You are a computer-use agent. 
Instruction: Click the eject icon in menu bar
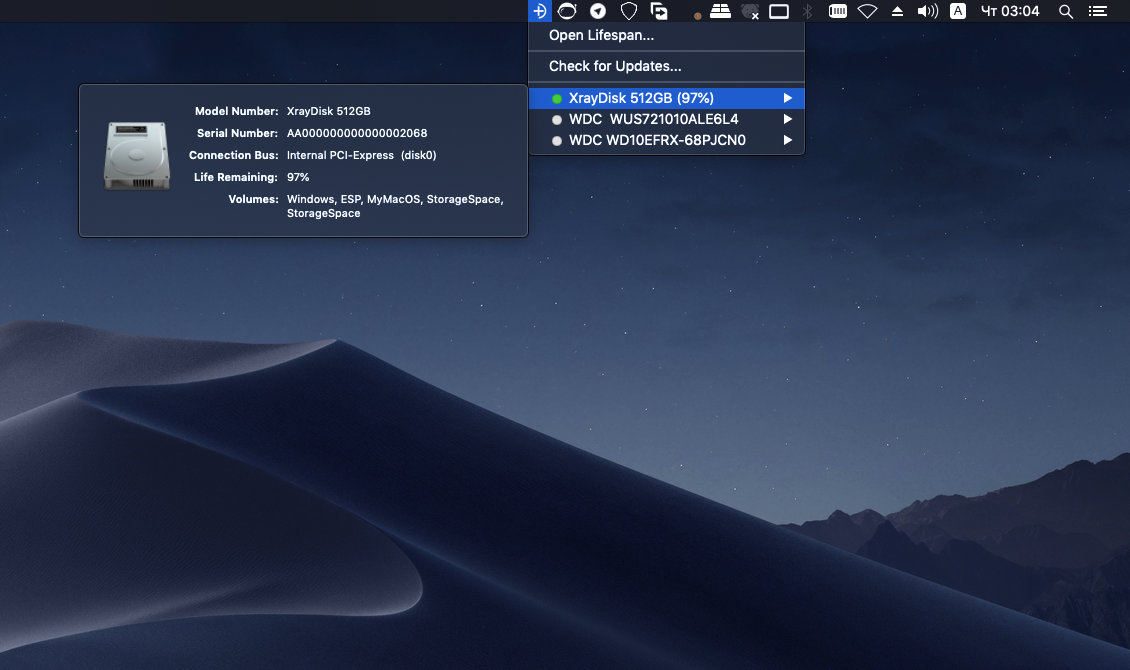[x=897, y=11]
